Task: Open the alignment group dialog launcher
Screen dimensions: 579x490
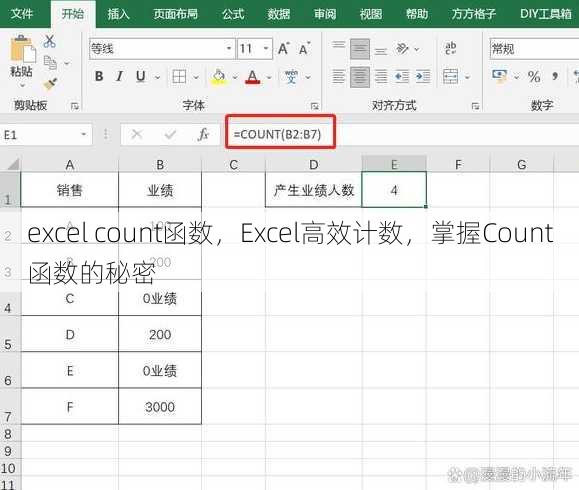Action: point(475,106)
